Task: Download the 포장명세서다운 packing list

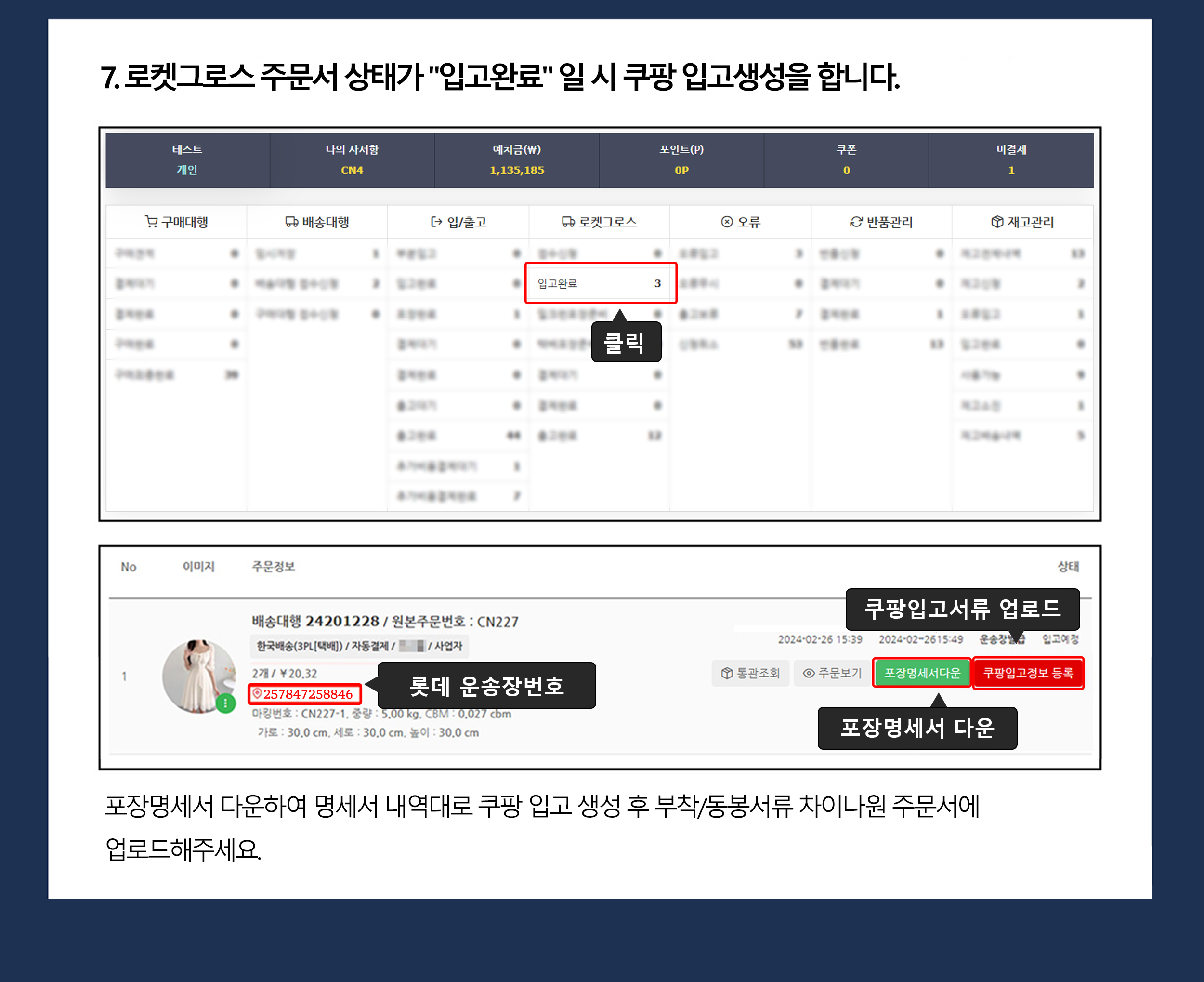Action: tap(922, 673)
